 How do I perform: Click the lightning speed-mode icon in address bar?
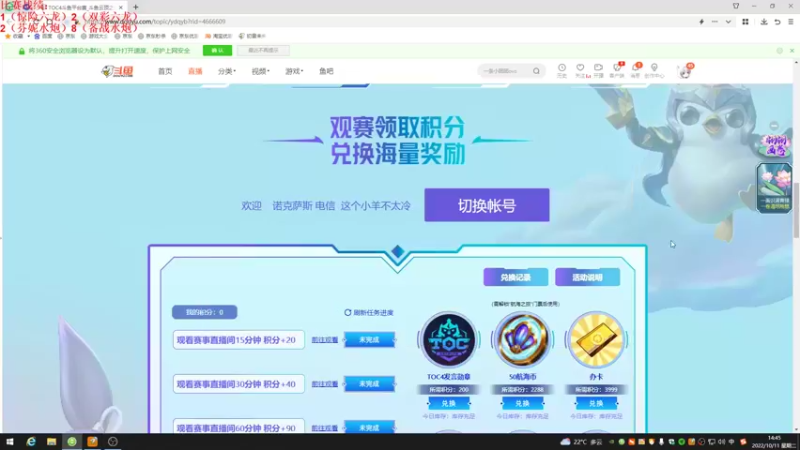pyautogui.click(x=702, y=22)
